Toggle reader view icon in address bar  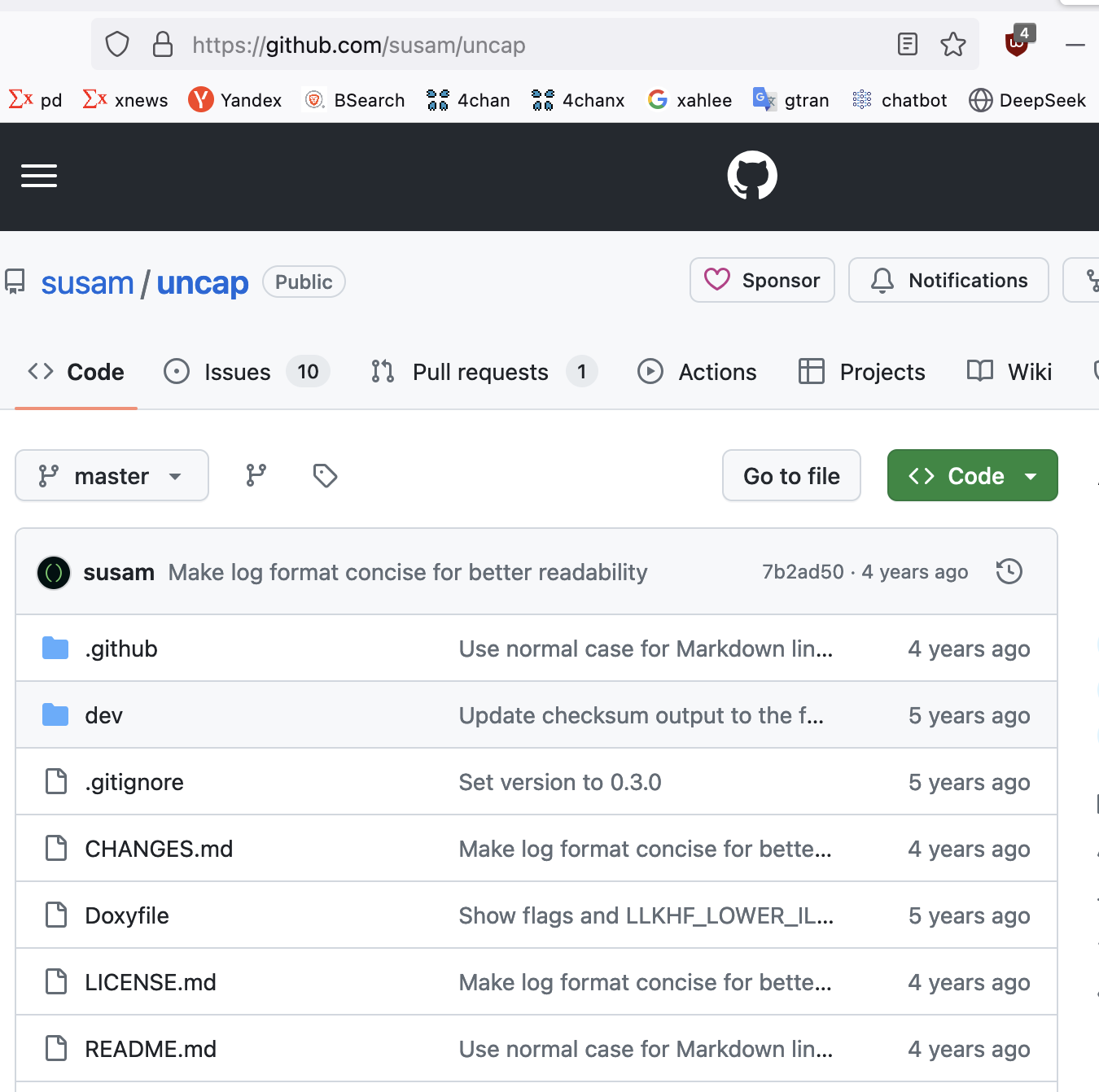(x=908, y=44)
